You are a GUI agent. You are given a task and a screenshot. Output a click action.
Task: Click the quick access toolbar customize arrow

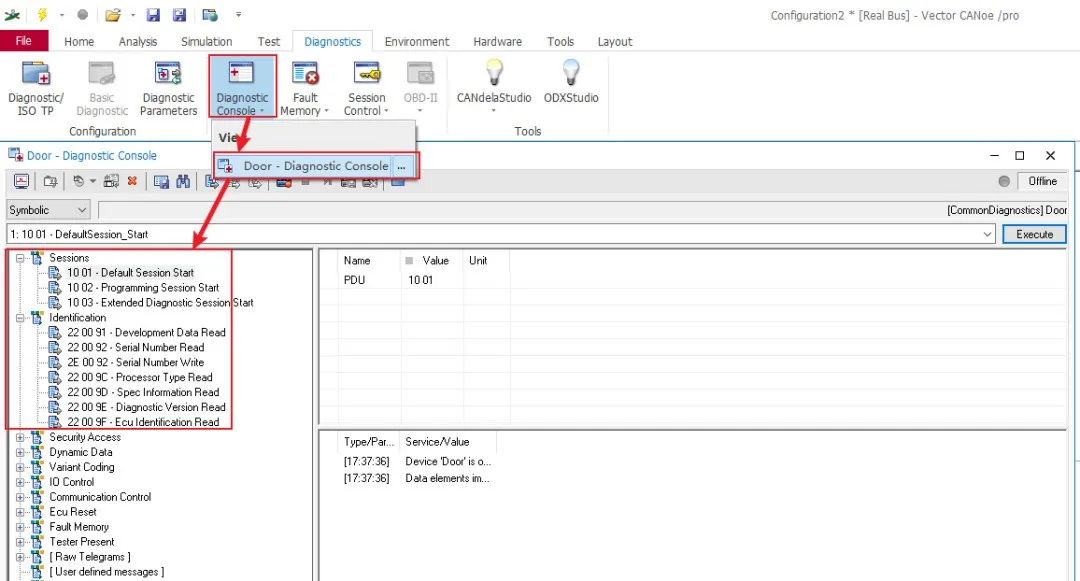[238, 14]
